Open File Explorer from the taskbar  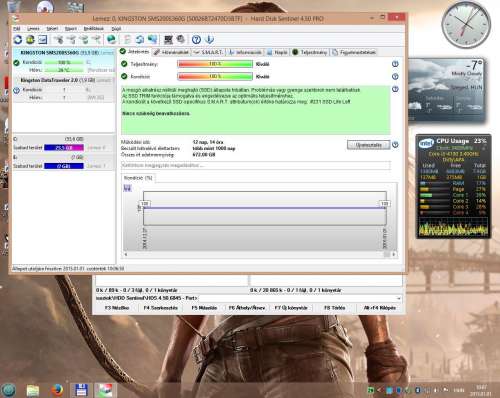coord(33,390)
